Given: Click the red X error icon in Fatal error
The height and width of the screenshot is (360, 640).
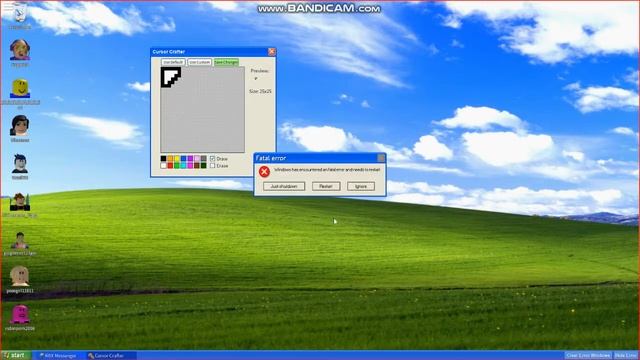Looking at the screenshot, I should pyautogui.click(x=264, y=171).
